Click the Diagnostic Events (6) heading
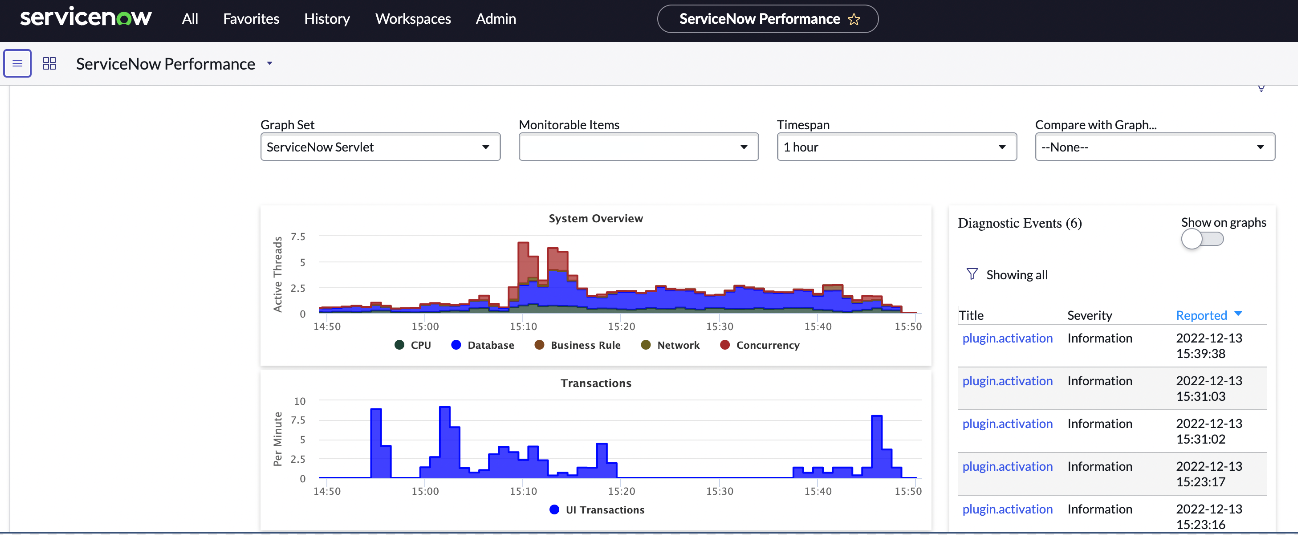 point(1020,223)
